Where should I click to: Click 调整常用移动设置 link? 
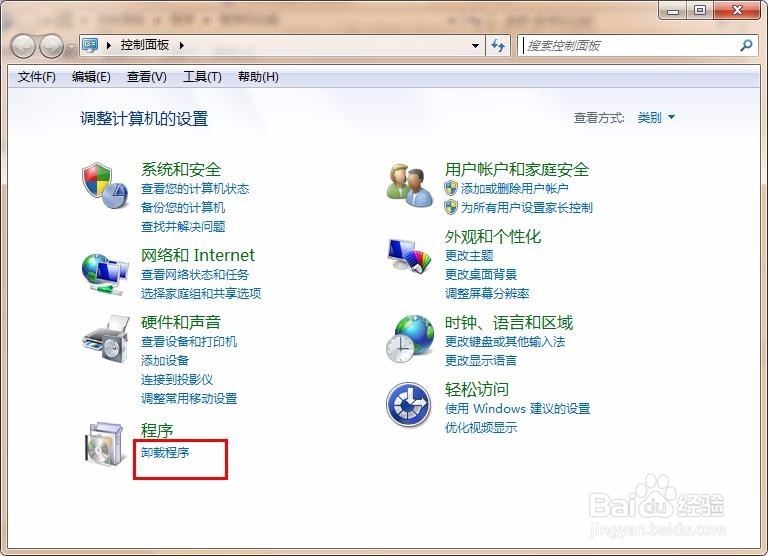click(x=189, y=399)
